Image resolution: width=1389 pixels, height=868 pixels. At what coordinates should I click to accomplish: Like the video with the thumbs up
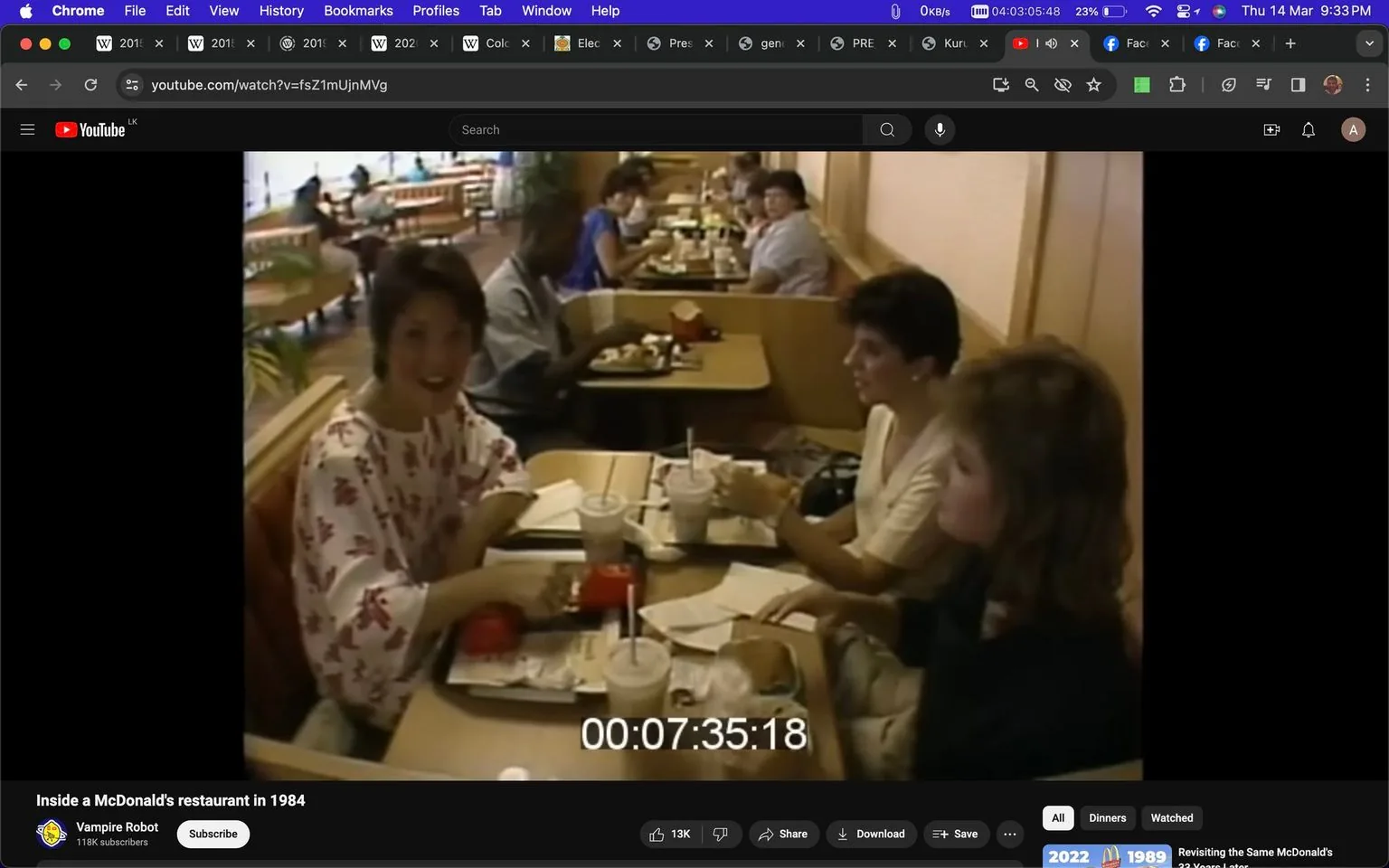[x=657, y=834]
